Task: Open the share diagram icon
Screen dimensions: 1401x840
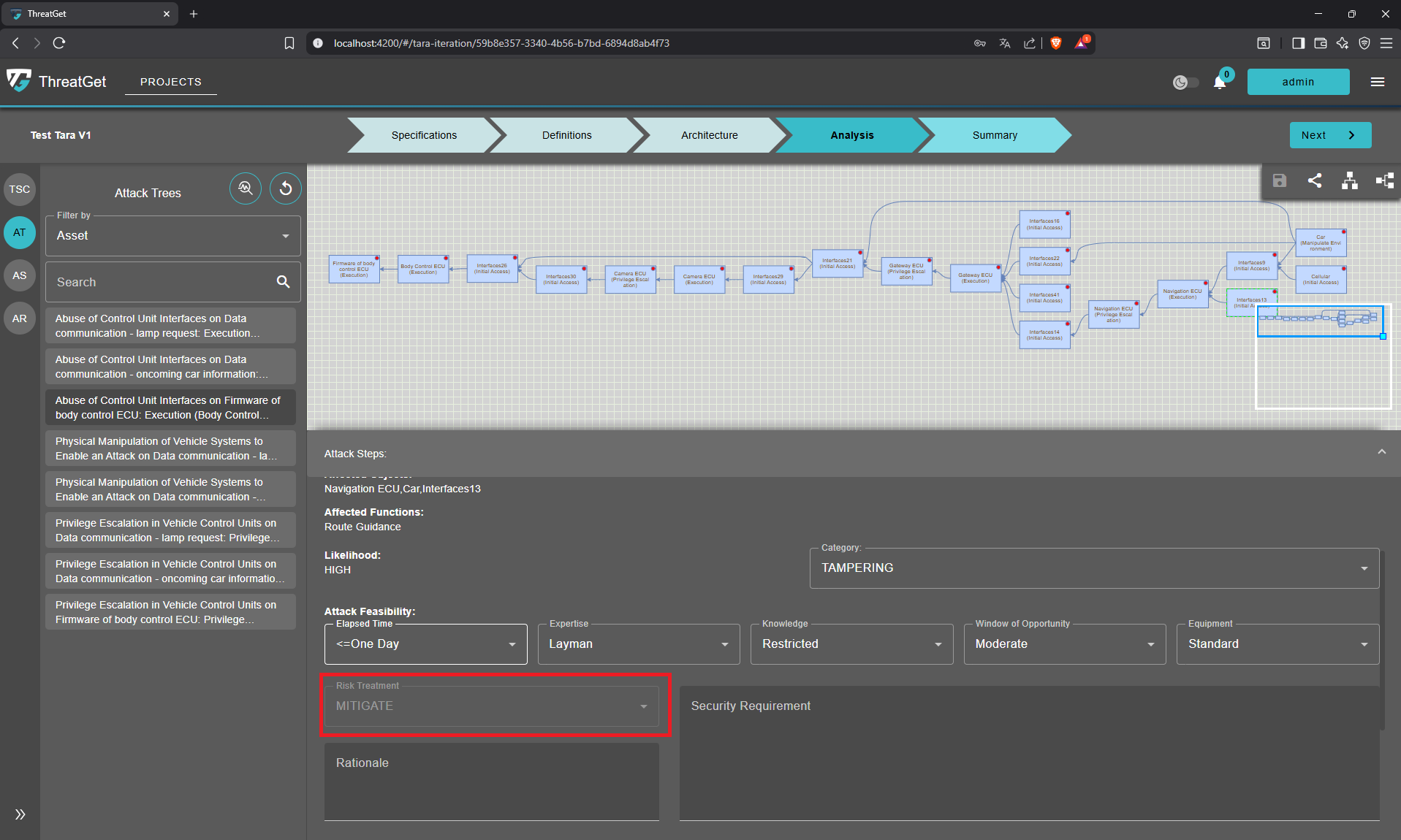Action: coord(1315,180)
